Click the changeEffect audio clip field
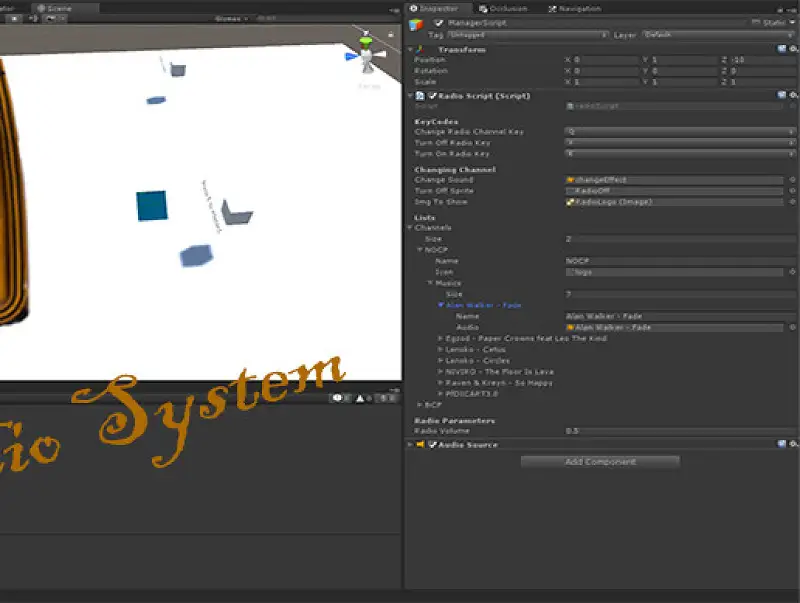Viewport: 800px width, 603px height. pos(674,180)
